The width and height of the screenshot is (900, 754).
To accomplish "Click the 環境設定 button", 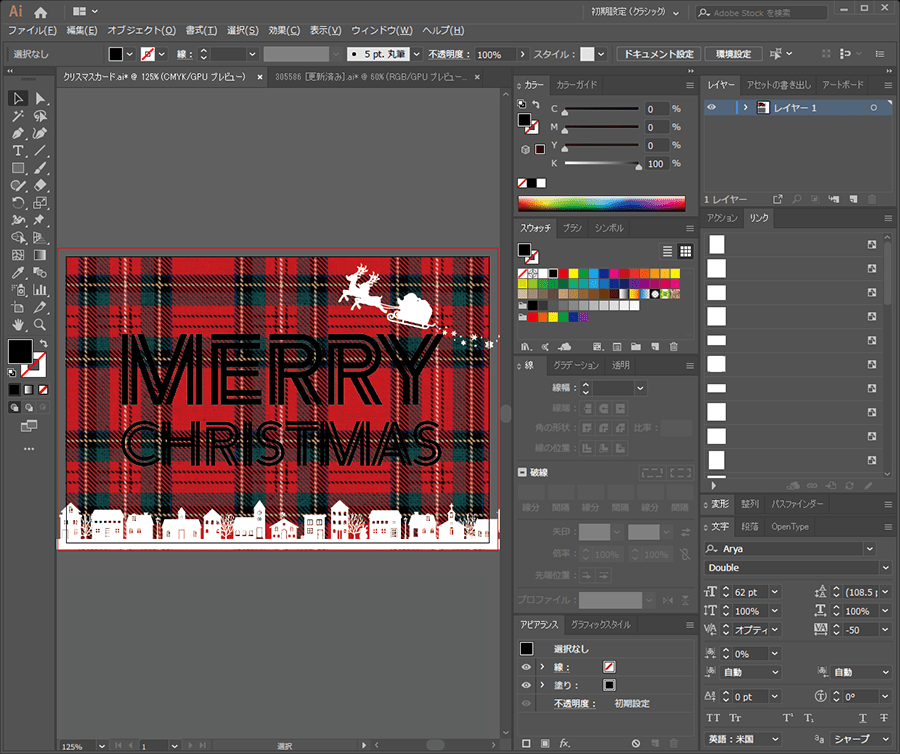I will click(x=733, y=54).
